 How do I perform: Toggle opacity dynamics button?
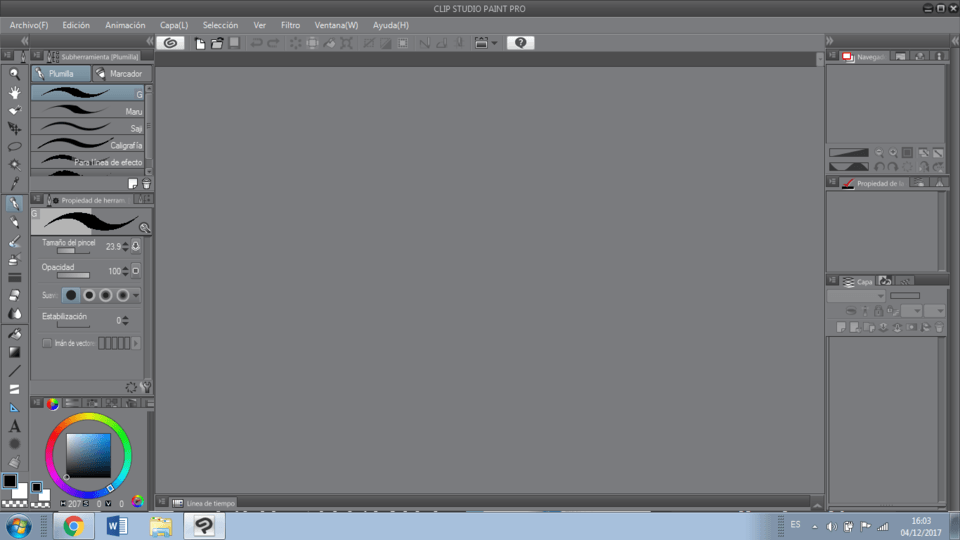pyautogui.click(x=136, y=271)
